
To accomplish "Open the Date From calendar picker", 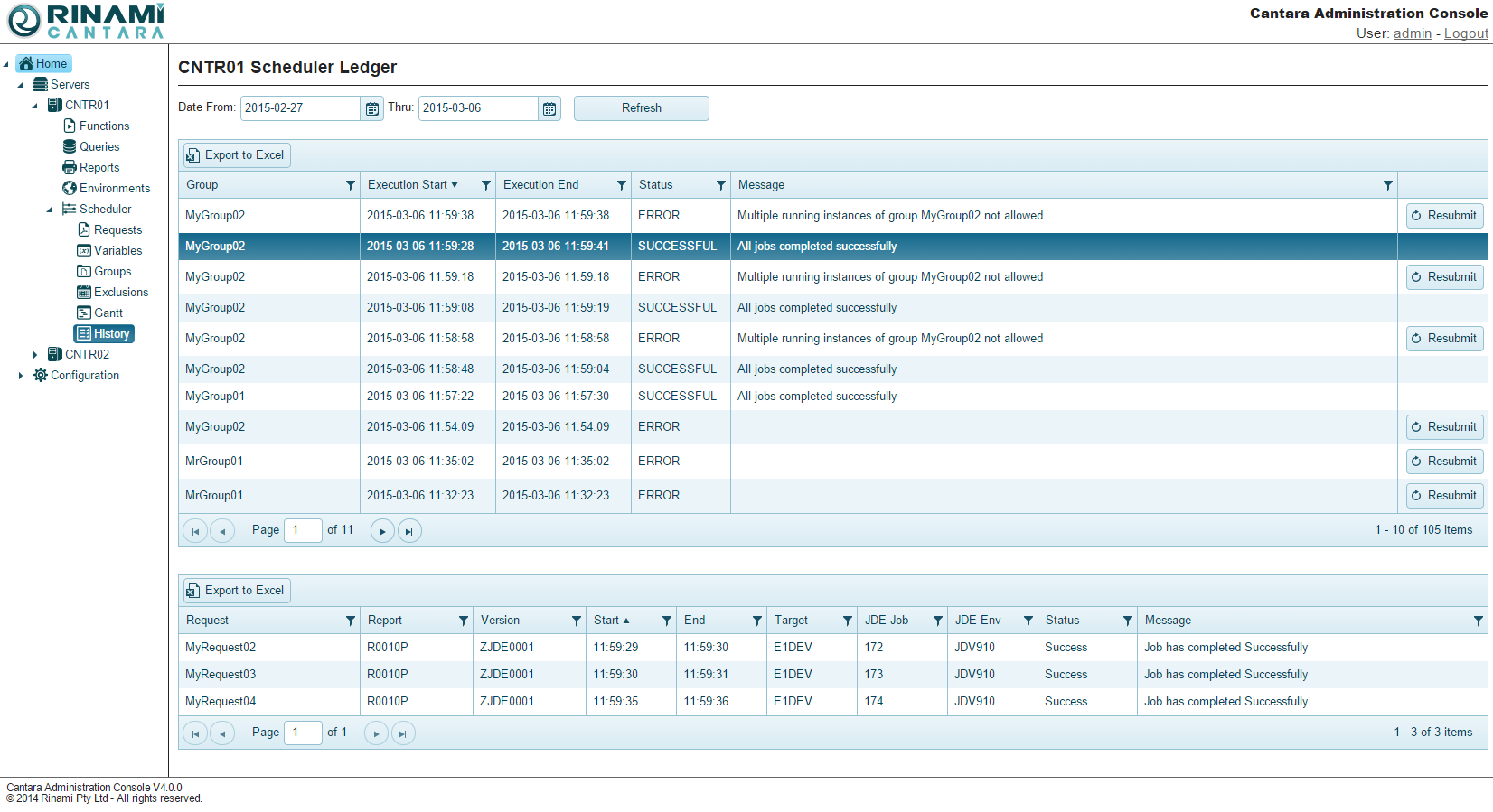I will [x=371, y=108].
